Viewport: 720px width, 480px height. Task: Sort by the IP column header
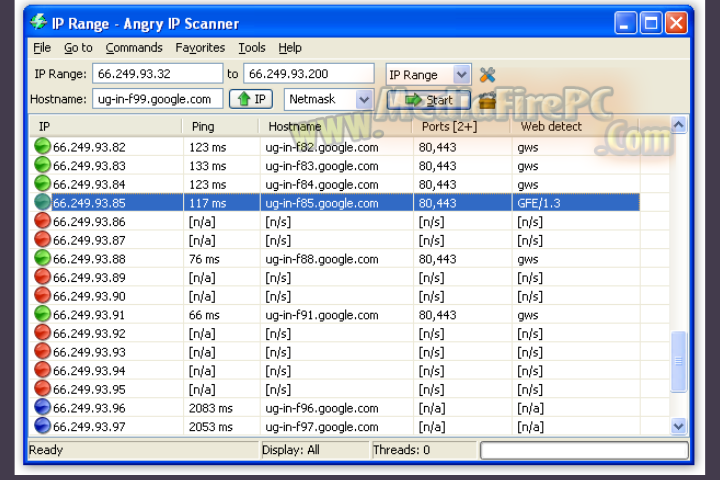pos(106,126)
